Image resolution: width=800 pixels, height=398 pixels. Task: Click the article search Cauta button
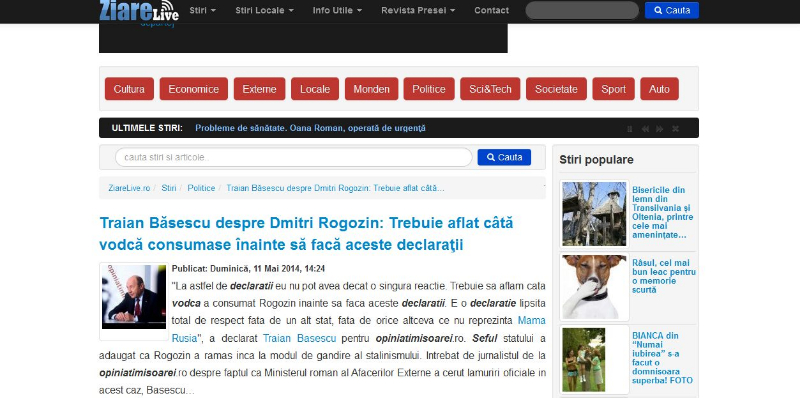point(504,157)
